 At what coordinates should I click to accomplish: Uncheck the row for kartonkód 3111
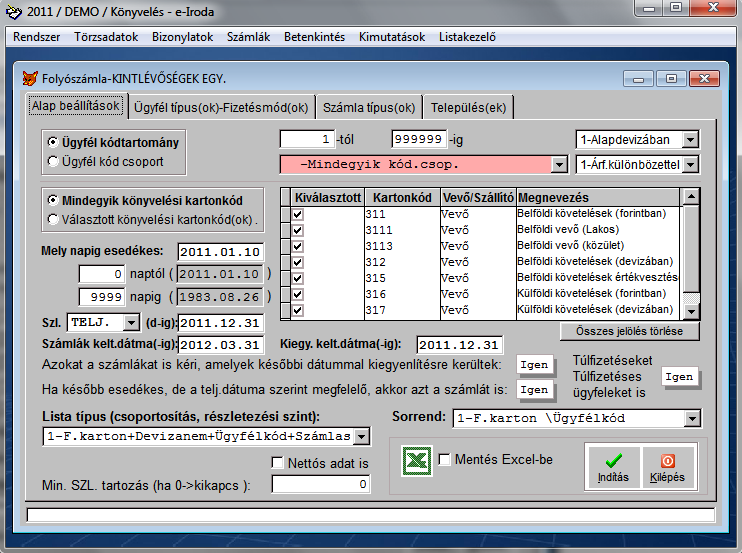point(297,228)
